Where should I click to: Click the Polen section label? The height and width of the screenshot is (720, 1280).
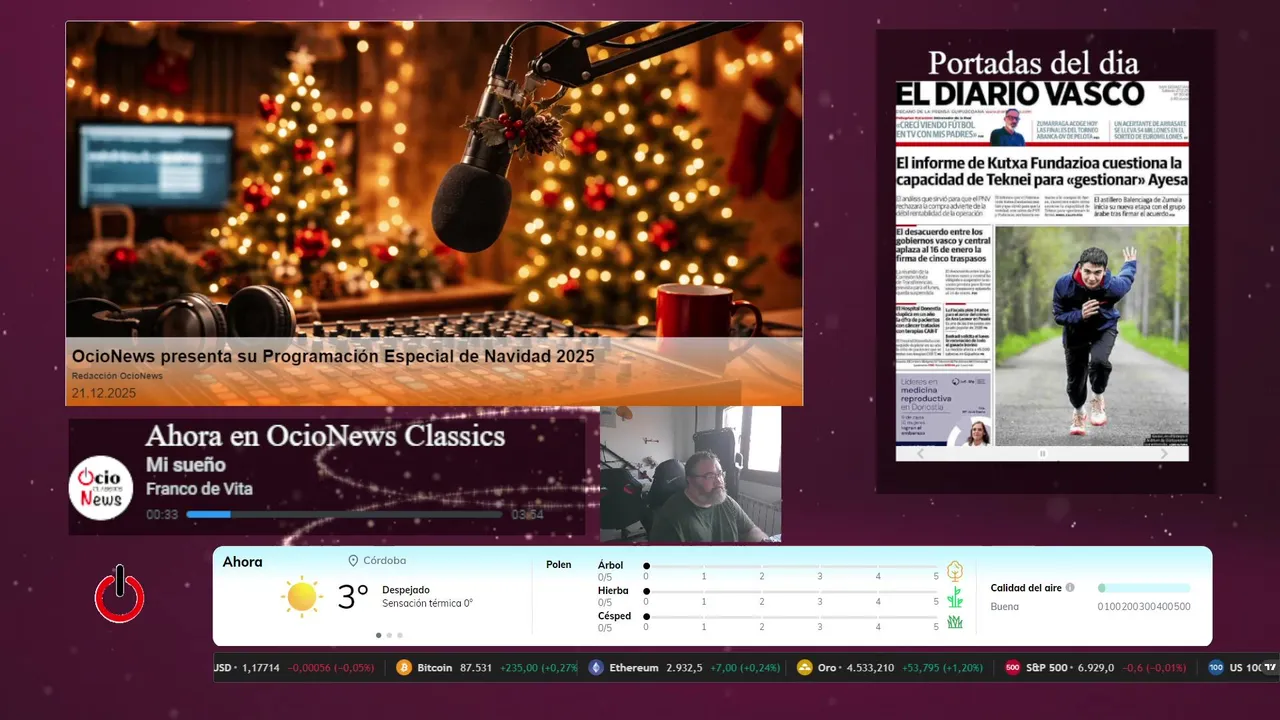[559, 565]
